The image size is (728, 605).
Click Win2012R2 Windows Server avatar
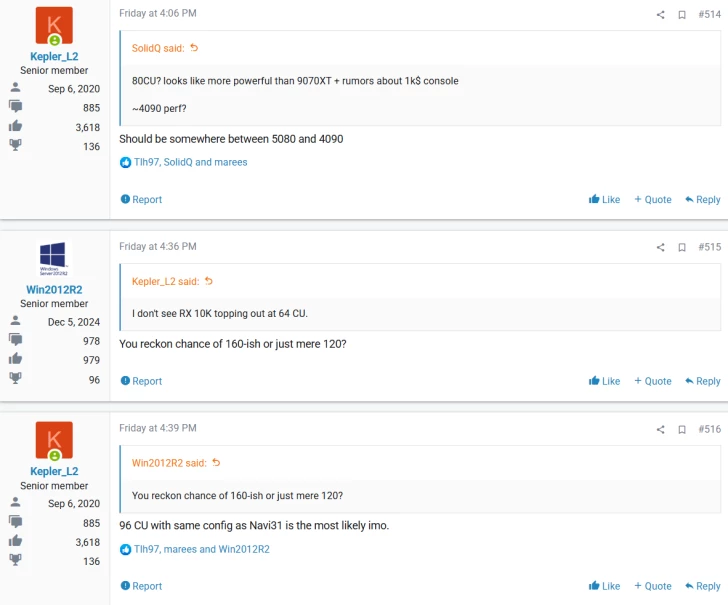tap(54, 258)
